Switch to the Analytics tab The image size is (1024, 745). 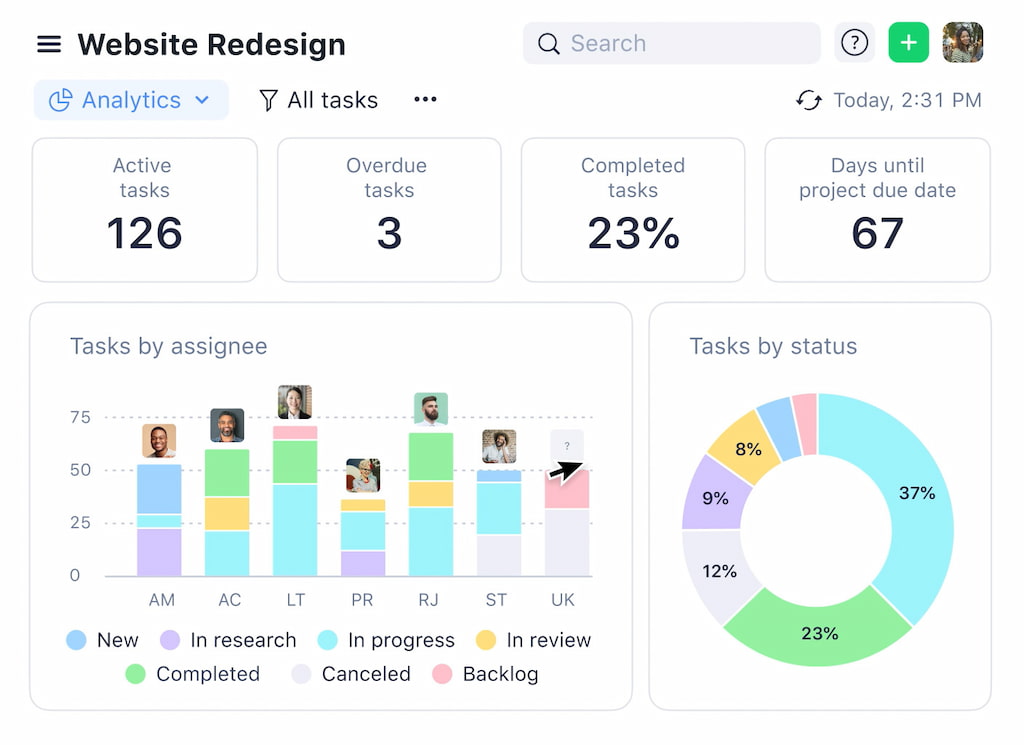(x=130, y=100)
